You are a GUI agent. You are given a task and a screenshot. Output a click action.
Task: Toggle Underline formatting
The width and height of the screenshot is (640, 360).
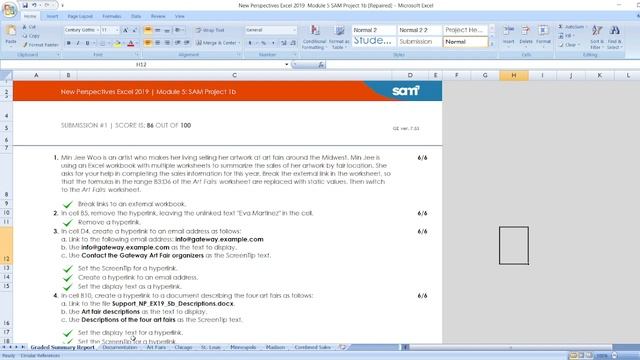[87, 43]
